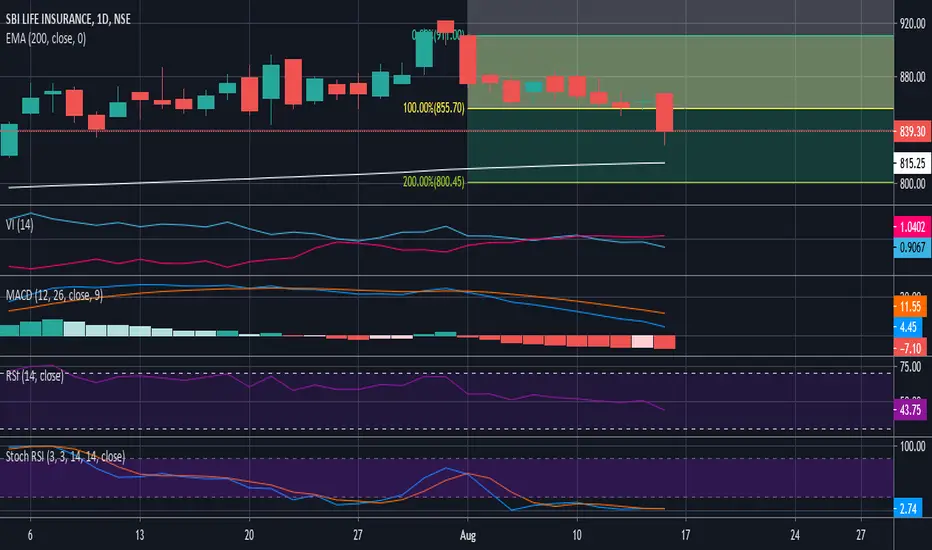Viewport: 932px width, 550px height.
Task: Click the Aug label on the time axis
Action: pyautogui.click(x=468, y=535)
